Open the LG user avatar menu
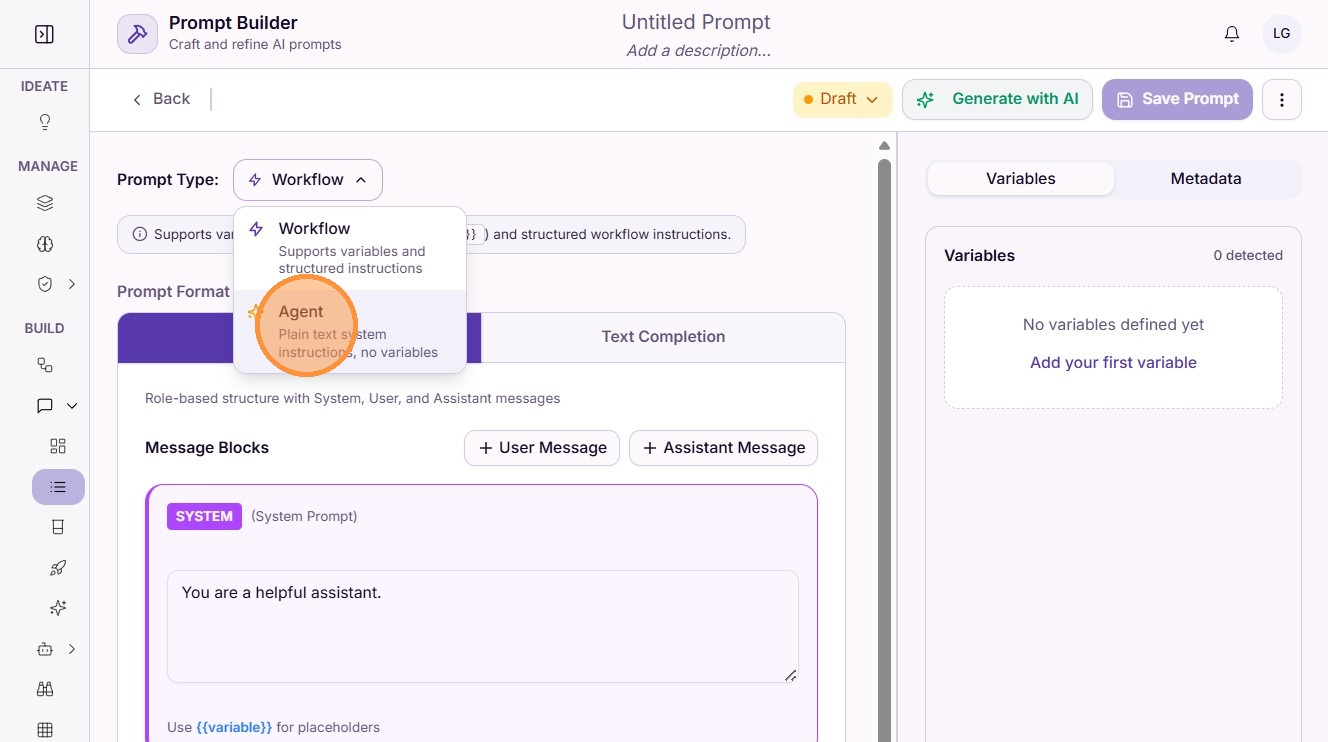The width and height of the screenshot is (1328, 742). [1282, 34]
